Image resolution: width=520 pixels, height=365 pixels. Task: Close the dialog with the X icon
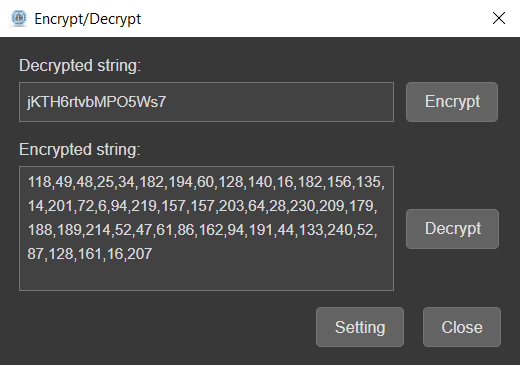click(x=499, y=18)
